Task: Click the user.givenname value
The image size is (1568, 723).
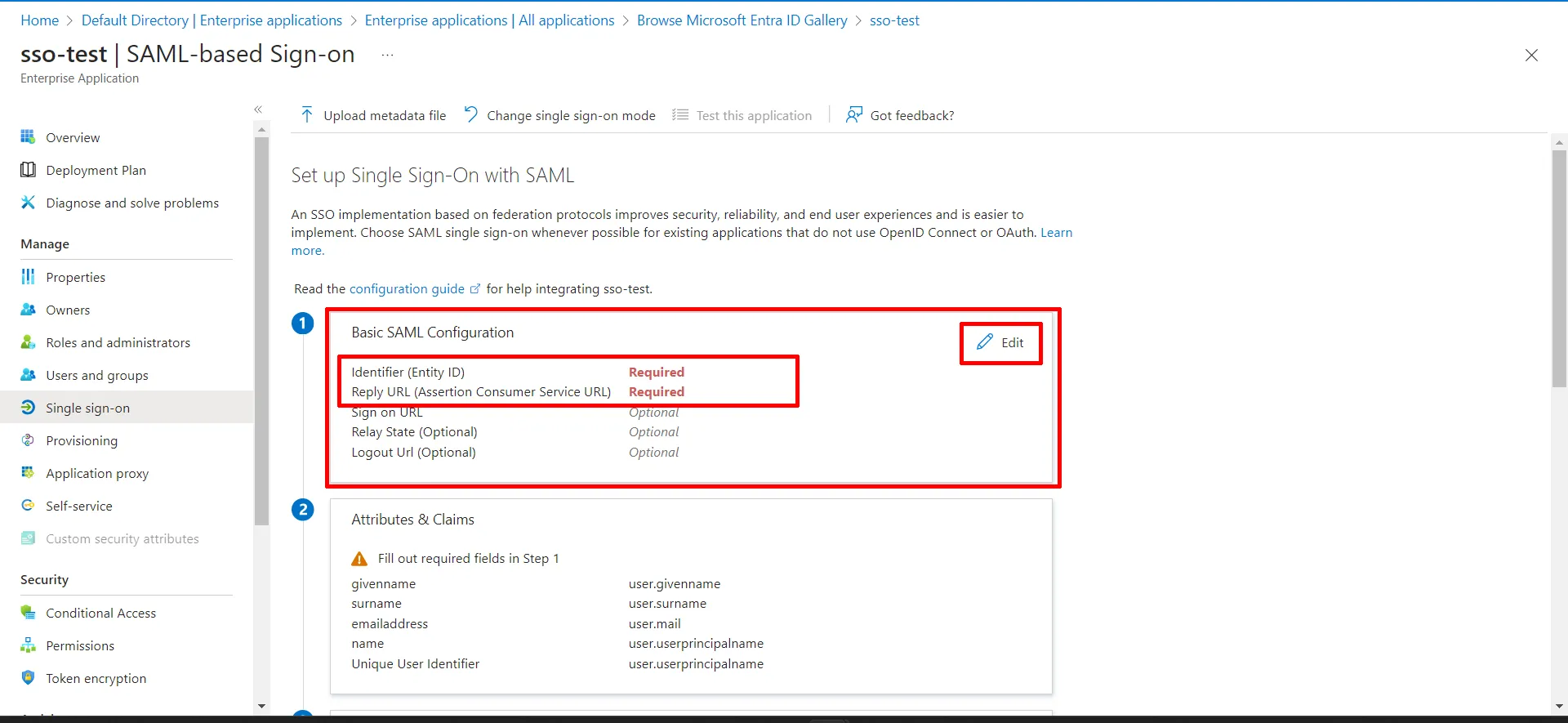Action: pyautogui.click(x=675, y=583)
